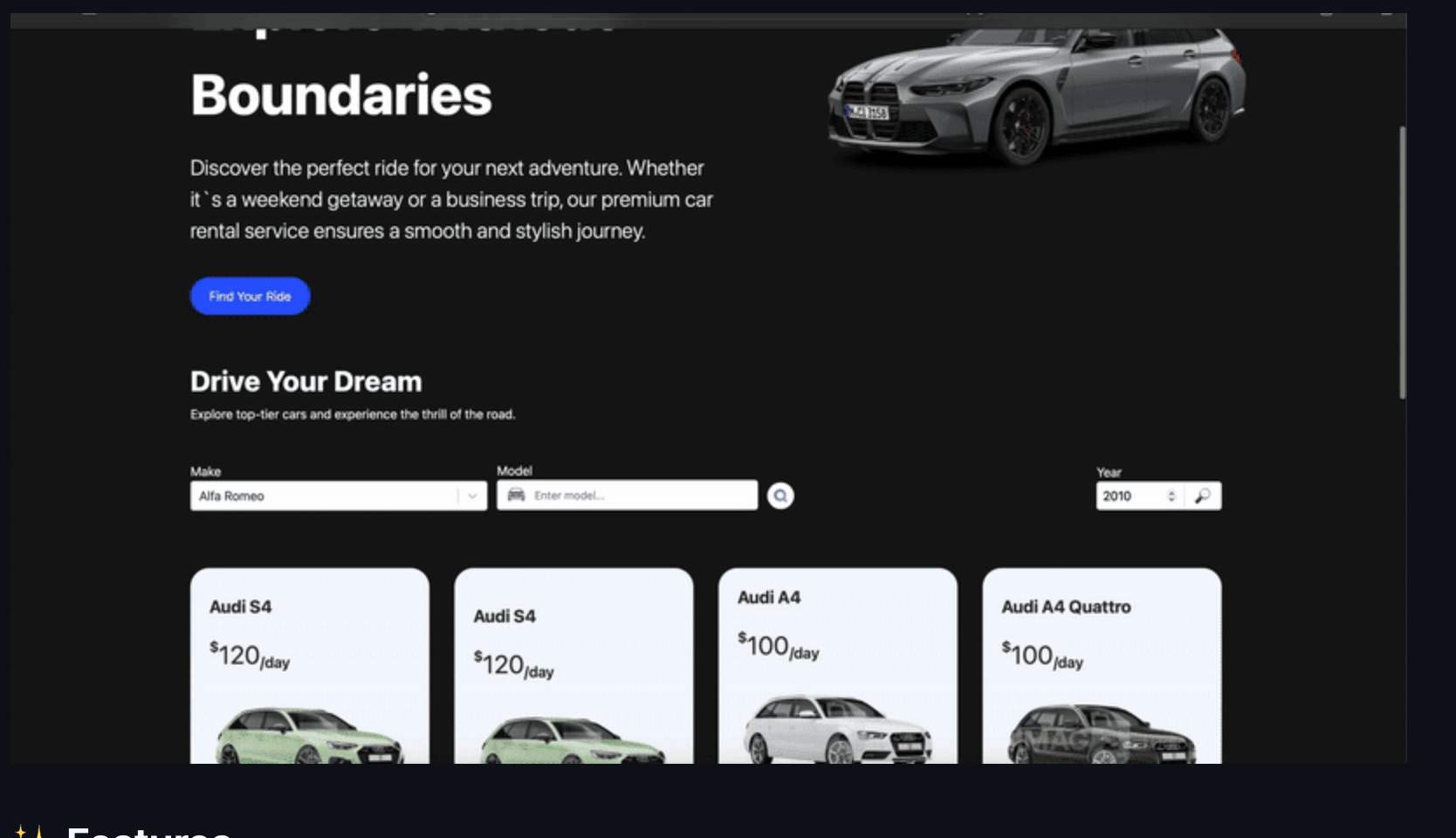Click the page's vertical scrollbar thumb
Viewport: 1456px width, 838px height.
coord(1402,262)
